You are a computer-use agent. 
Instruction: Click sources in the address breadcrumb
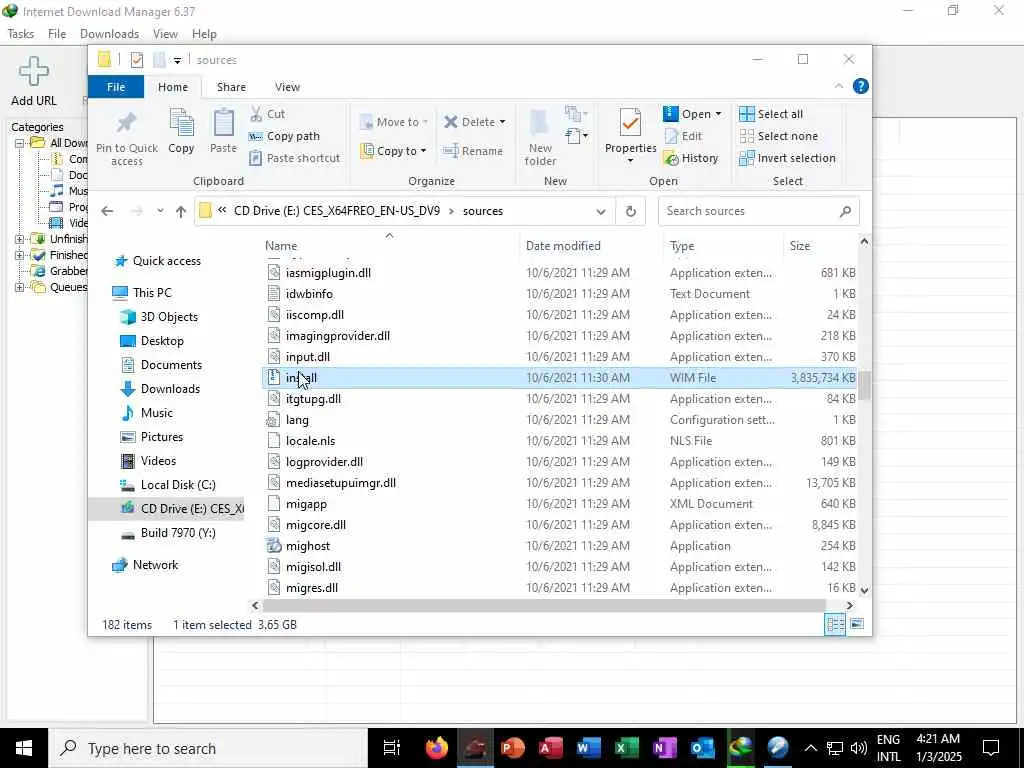tap(483, 211)
